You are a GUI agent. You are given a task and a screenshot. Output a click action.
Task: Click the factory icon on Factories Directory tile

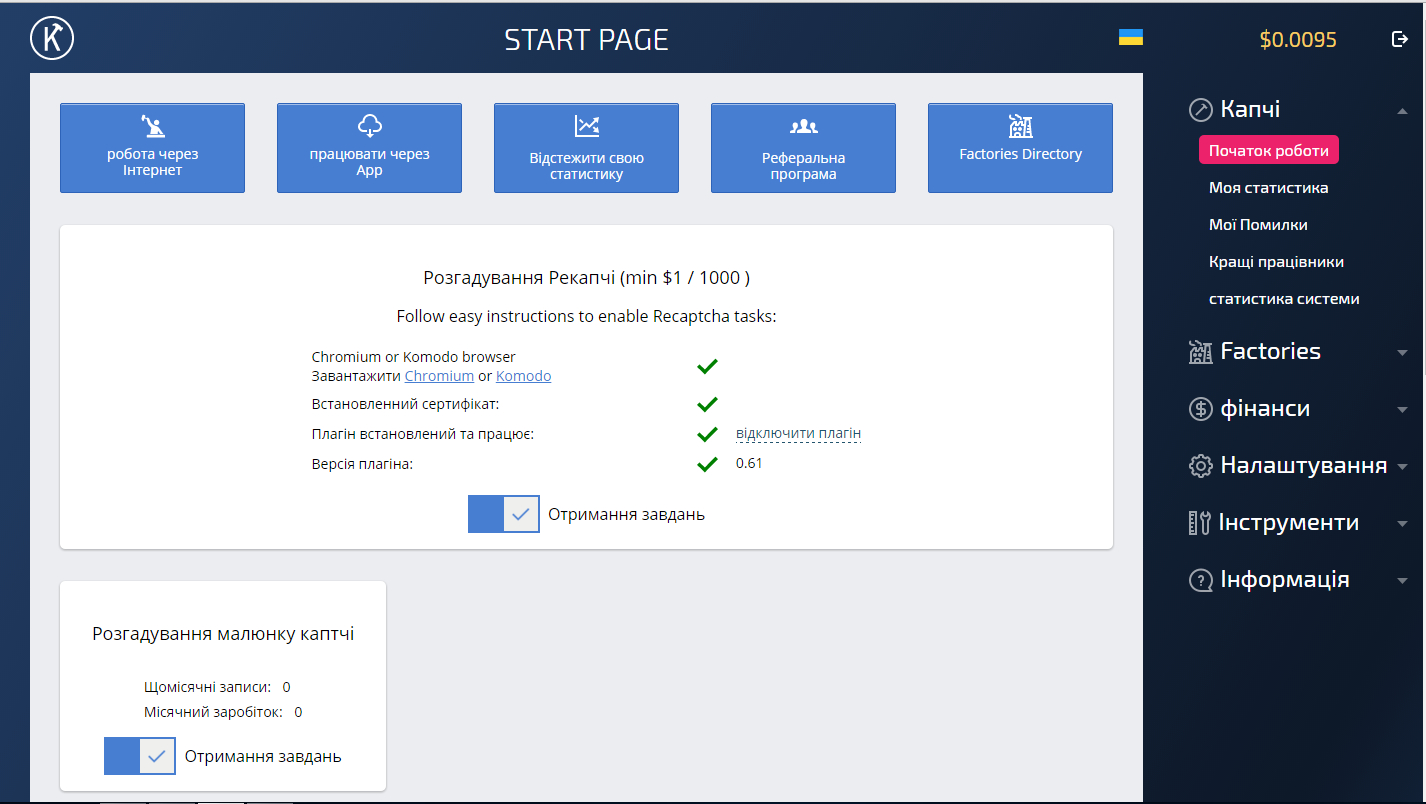[1020, 126]
